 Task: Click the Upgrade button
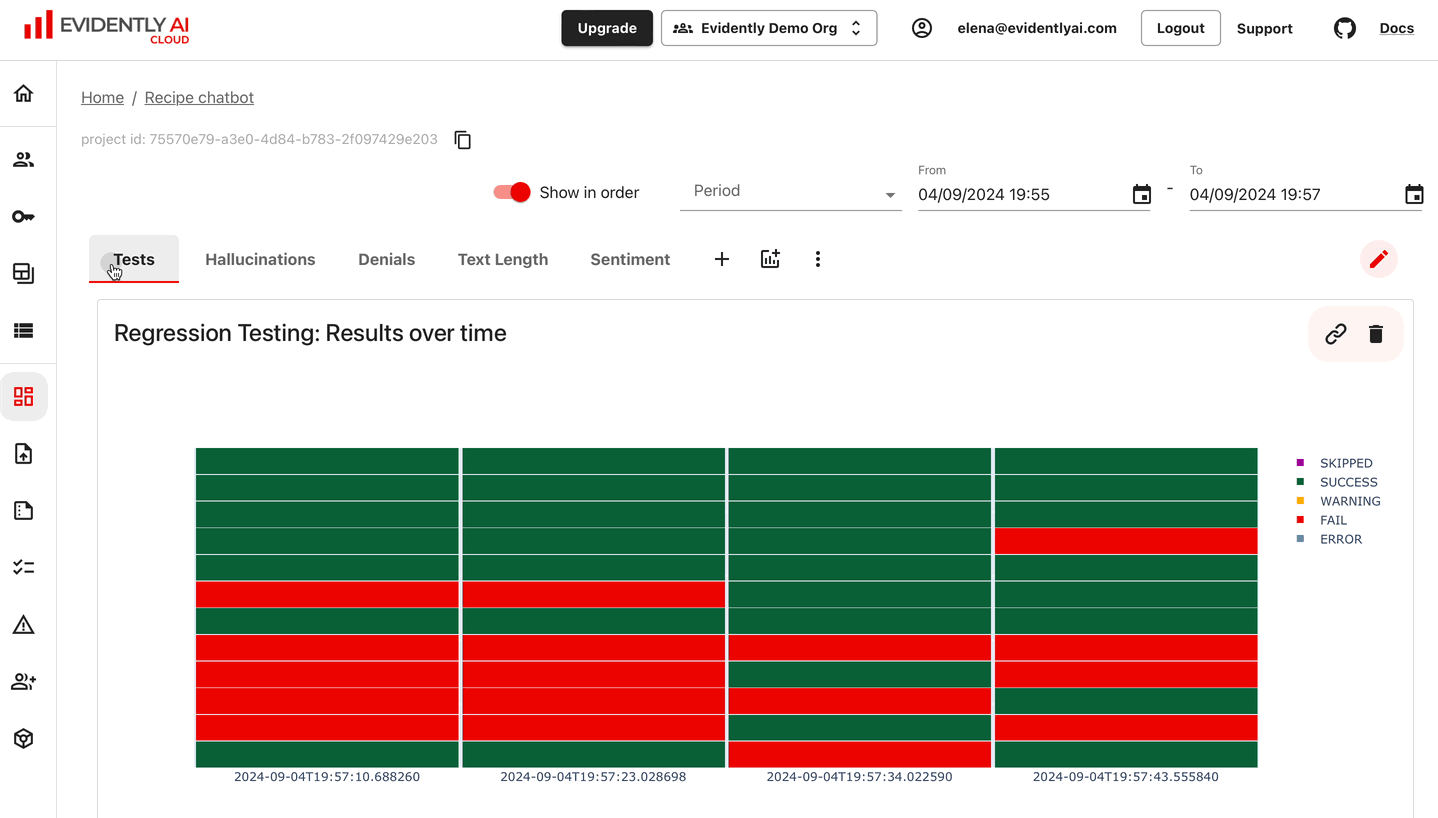(x=606, y=28)
